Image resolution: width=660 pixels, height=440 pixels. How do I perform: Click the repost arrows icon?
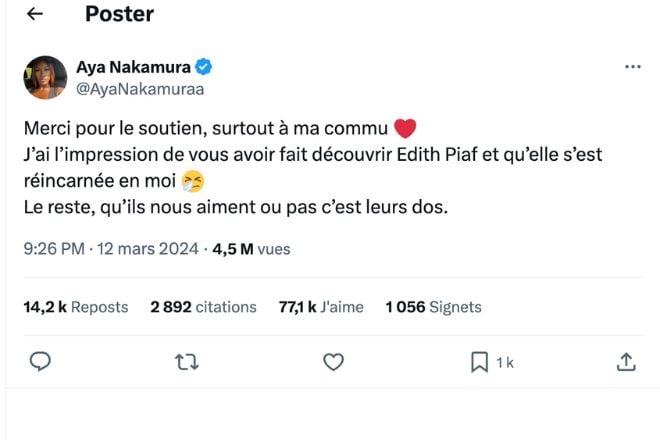tap(187, 362)
